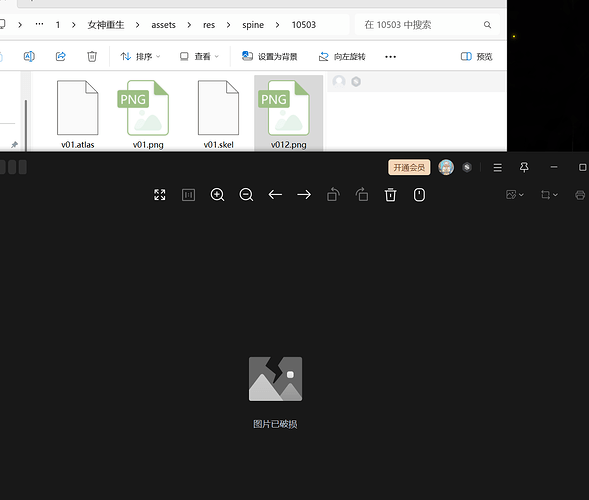Go to previous image with left arrow
The image size is (589, 500).
click(275, 195)
